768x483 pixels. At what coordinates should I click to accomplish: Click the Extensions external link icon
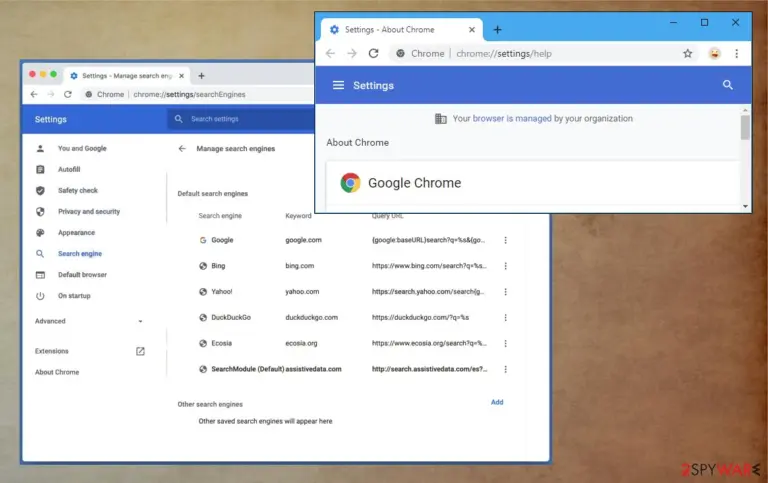coord(140,351)
